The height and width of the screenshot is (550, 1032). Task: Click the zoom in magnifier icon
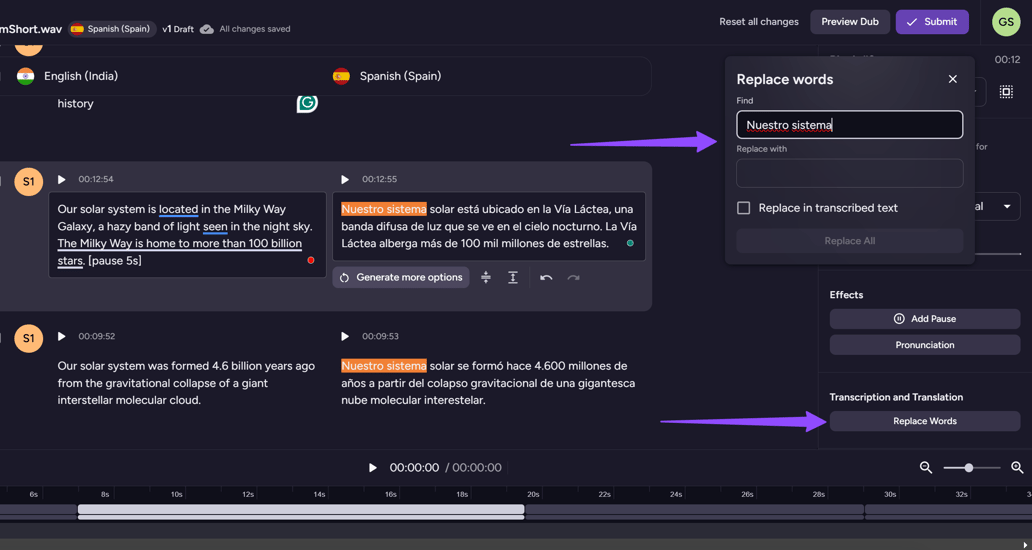point(1017,467)
